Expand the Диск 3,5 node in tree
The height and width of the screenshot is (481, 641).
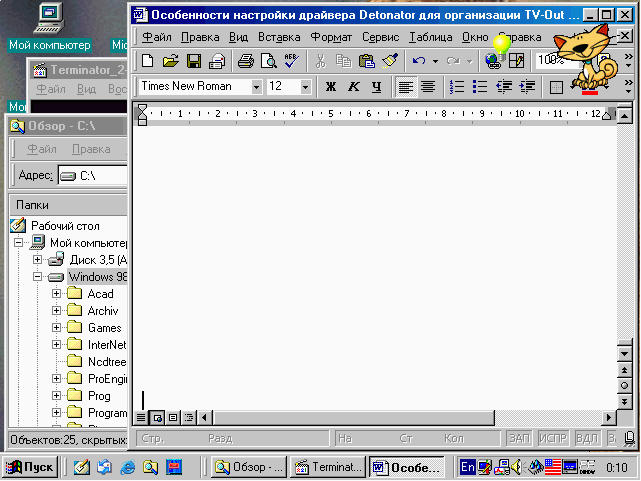click(x=37, y=260)
